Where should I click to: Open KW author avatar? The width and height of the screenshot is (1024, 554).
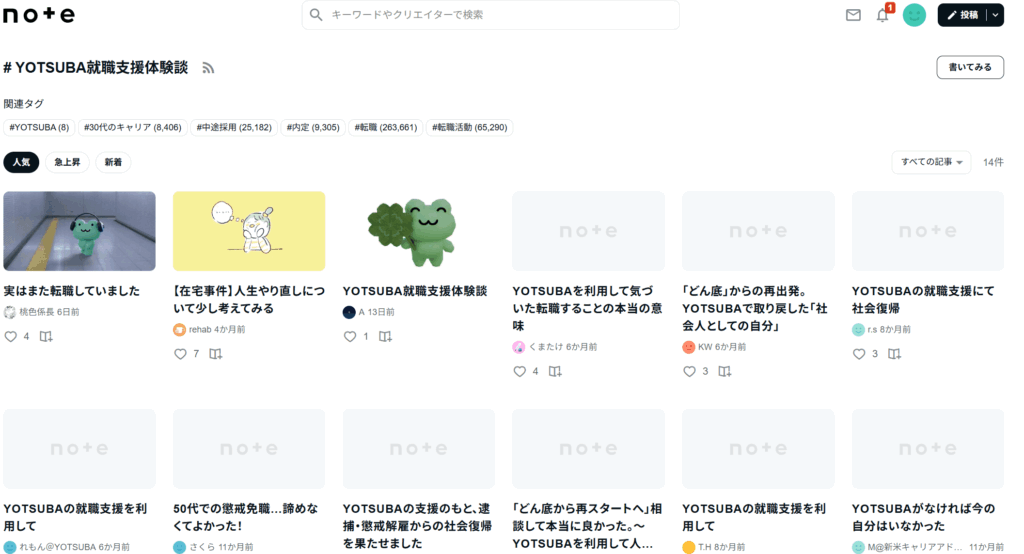[688, 347]
